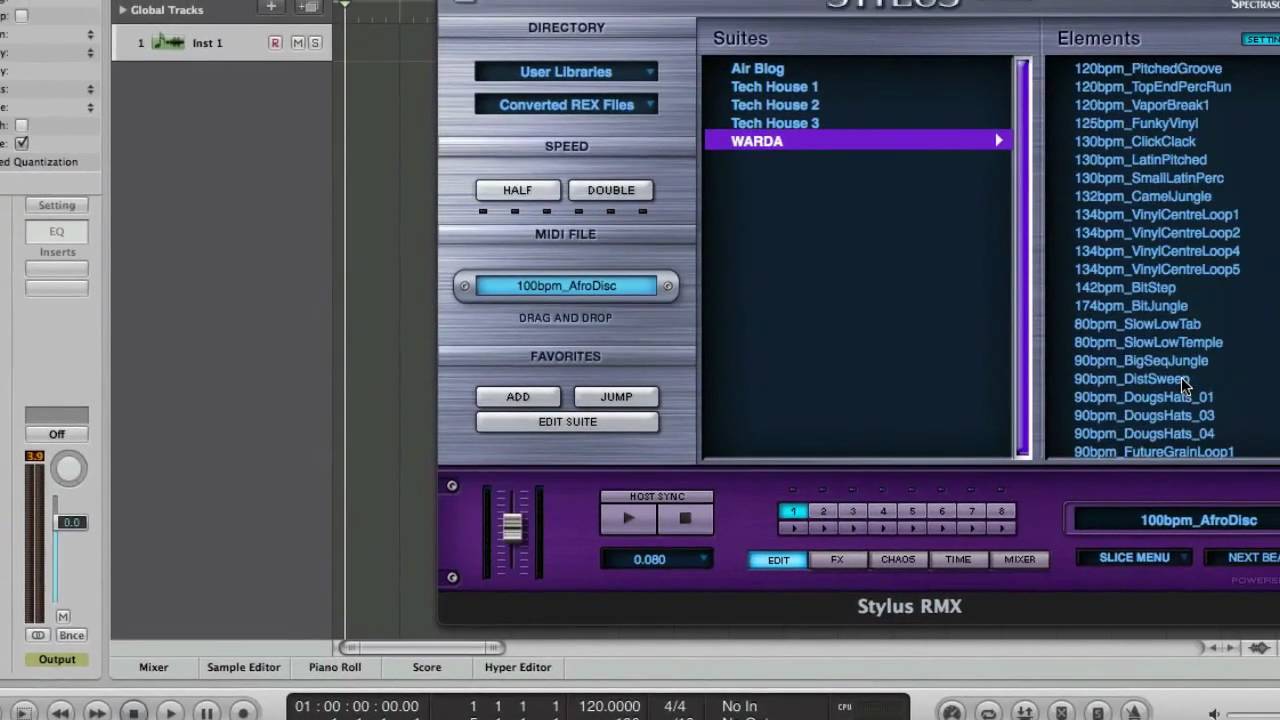
Task: Switch to the EDIT page
Action: [x=778, y=560]
